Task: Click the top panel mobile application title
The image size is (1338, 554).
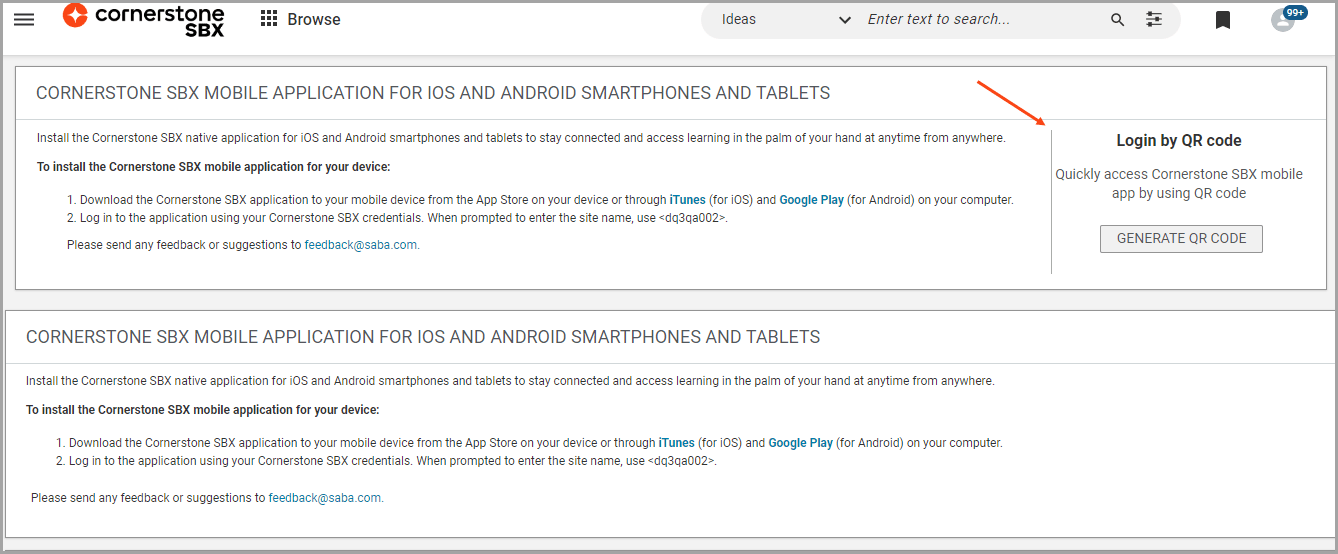Action: point(433,93)
